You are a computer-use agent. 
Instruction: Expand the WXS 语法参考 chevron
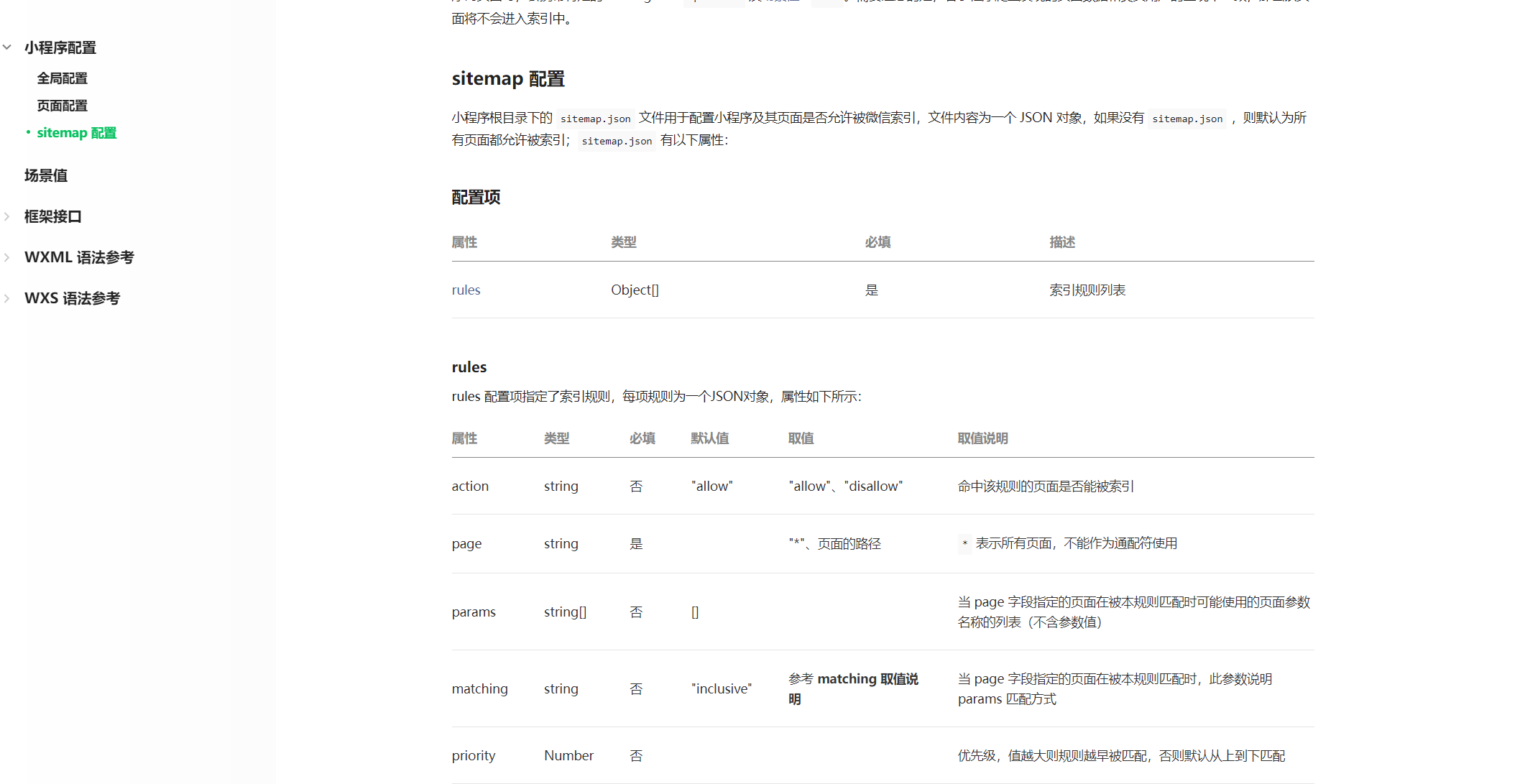pos(7,298)
